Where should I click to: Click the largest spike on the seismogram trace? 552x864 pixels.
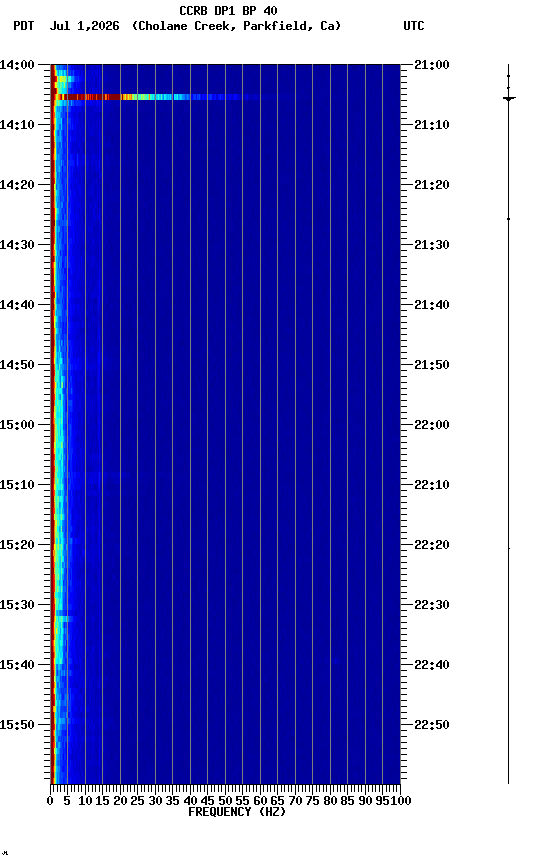point(509,99)
